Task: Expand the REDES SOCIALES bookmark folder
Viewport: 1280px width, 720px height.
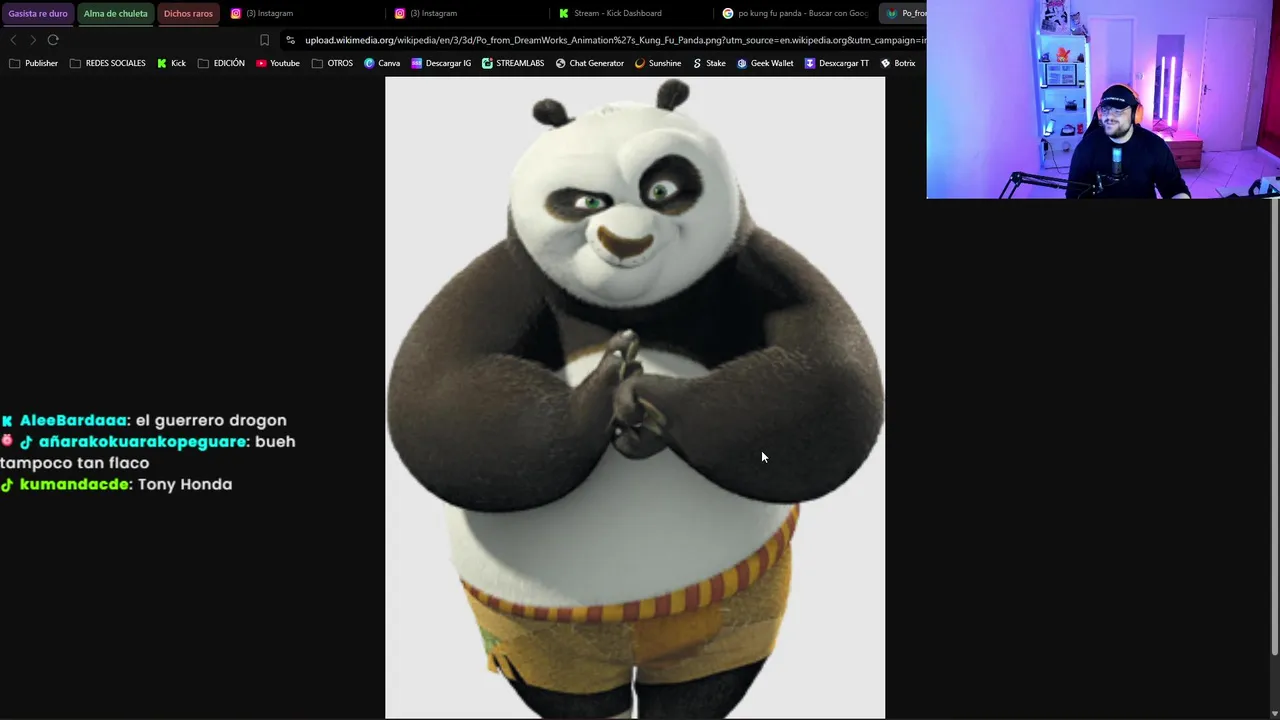Action: [x=107, y=63]
